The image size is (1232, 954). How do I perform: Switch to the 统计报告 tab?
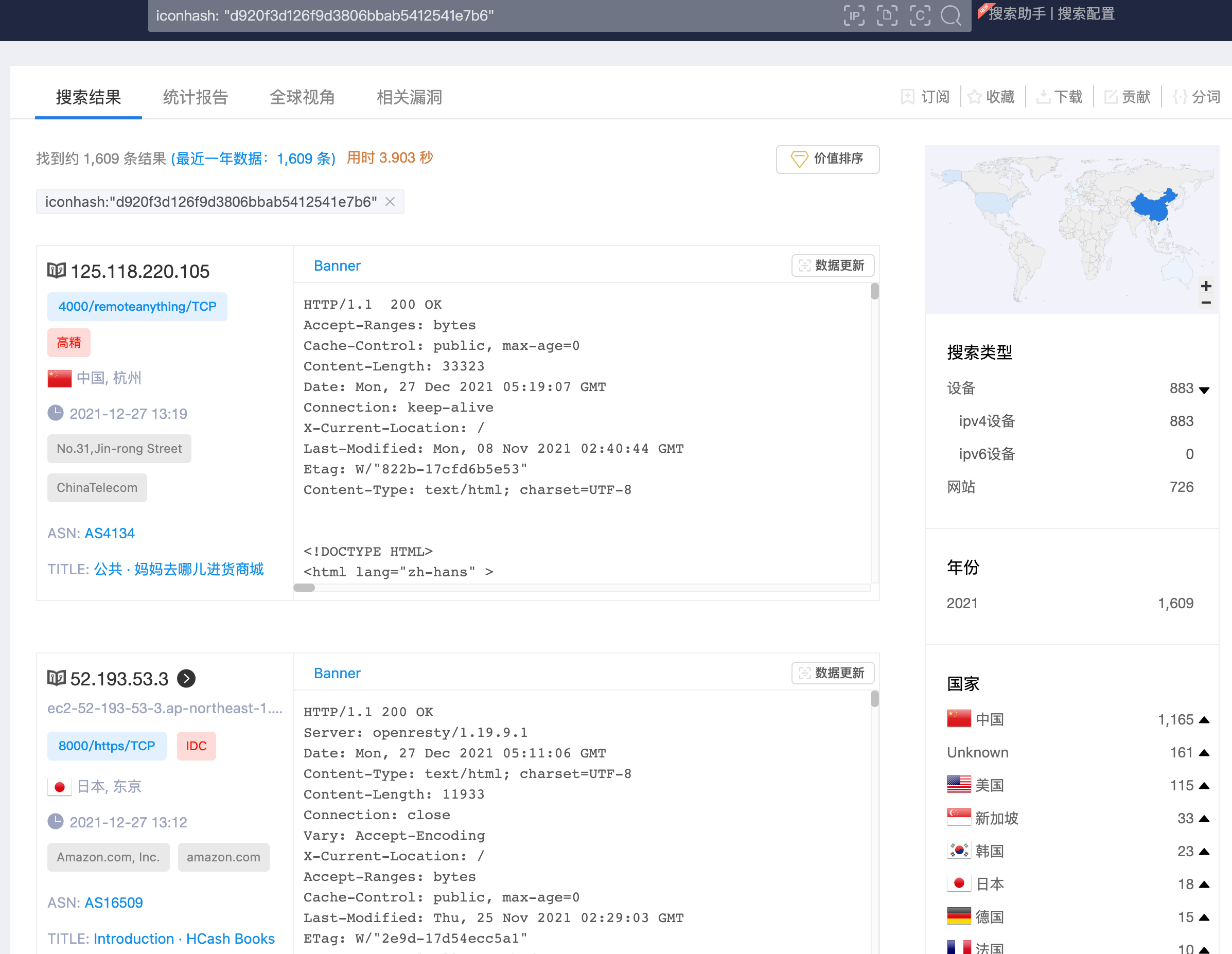tap(195, 97)
